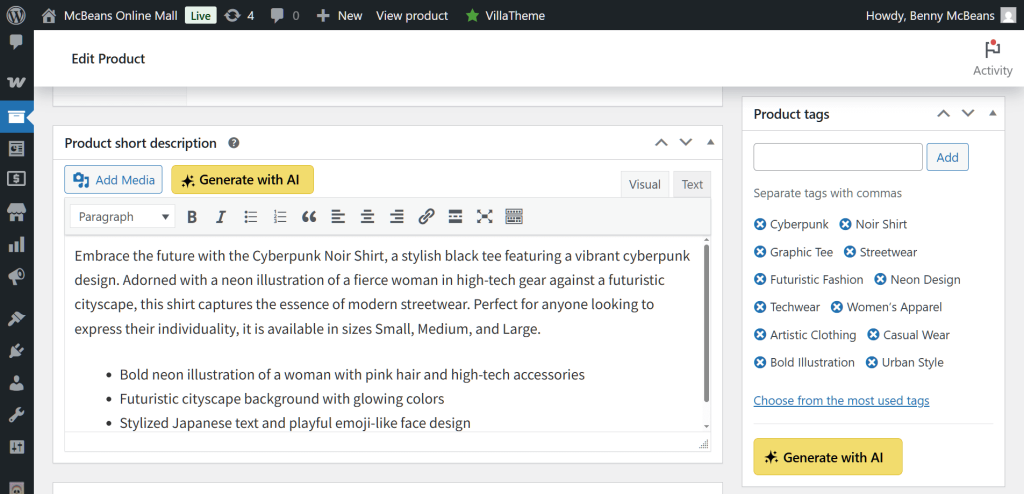Remove the Streetwear tag
Screen dimensions: 1024x494
pyautogui.click(x=850, y=252)
